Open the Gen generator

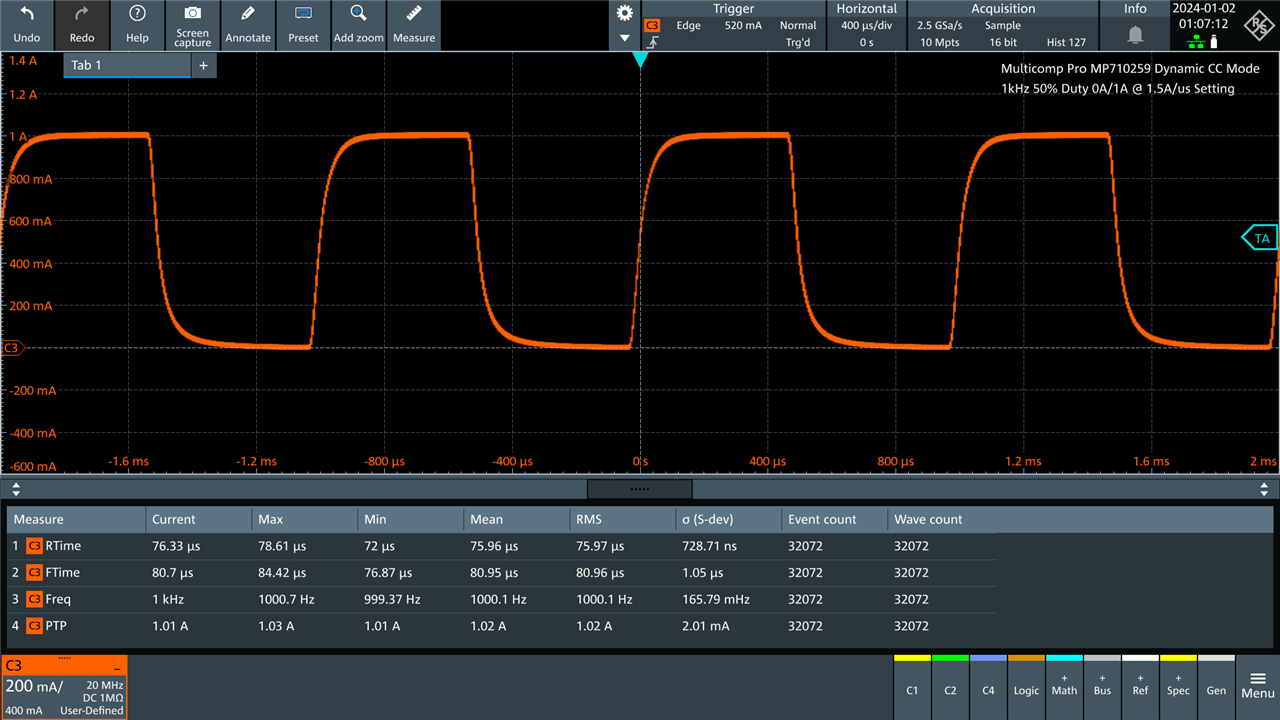click(1216, 686)
